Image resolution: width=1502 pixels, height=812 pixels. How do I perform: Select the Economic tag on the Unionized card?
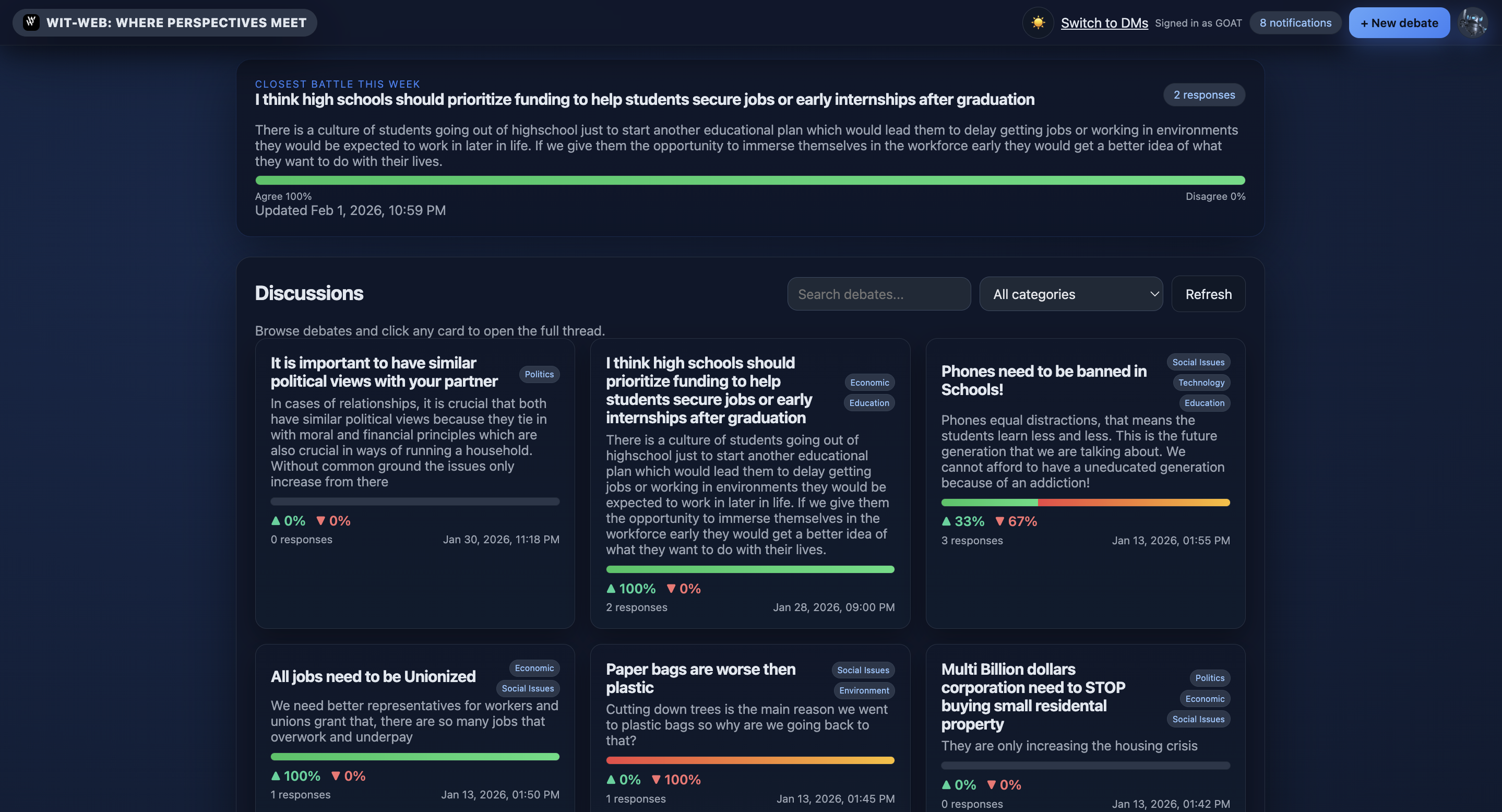coord(533,668)
